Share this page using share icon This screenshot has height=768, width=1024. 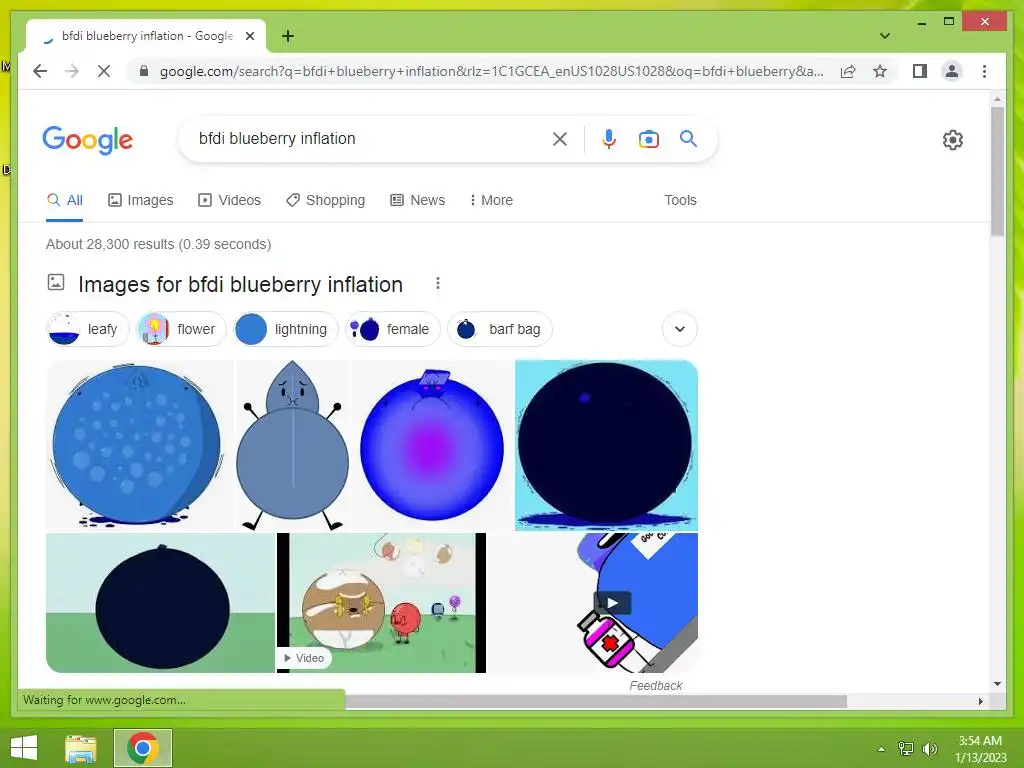pyautogui.click(x=848, y=71)
